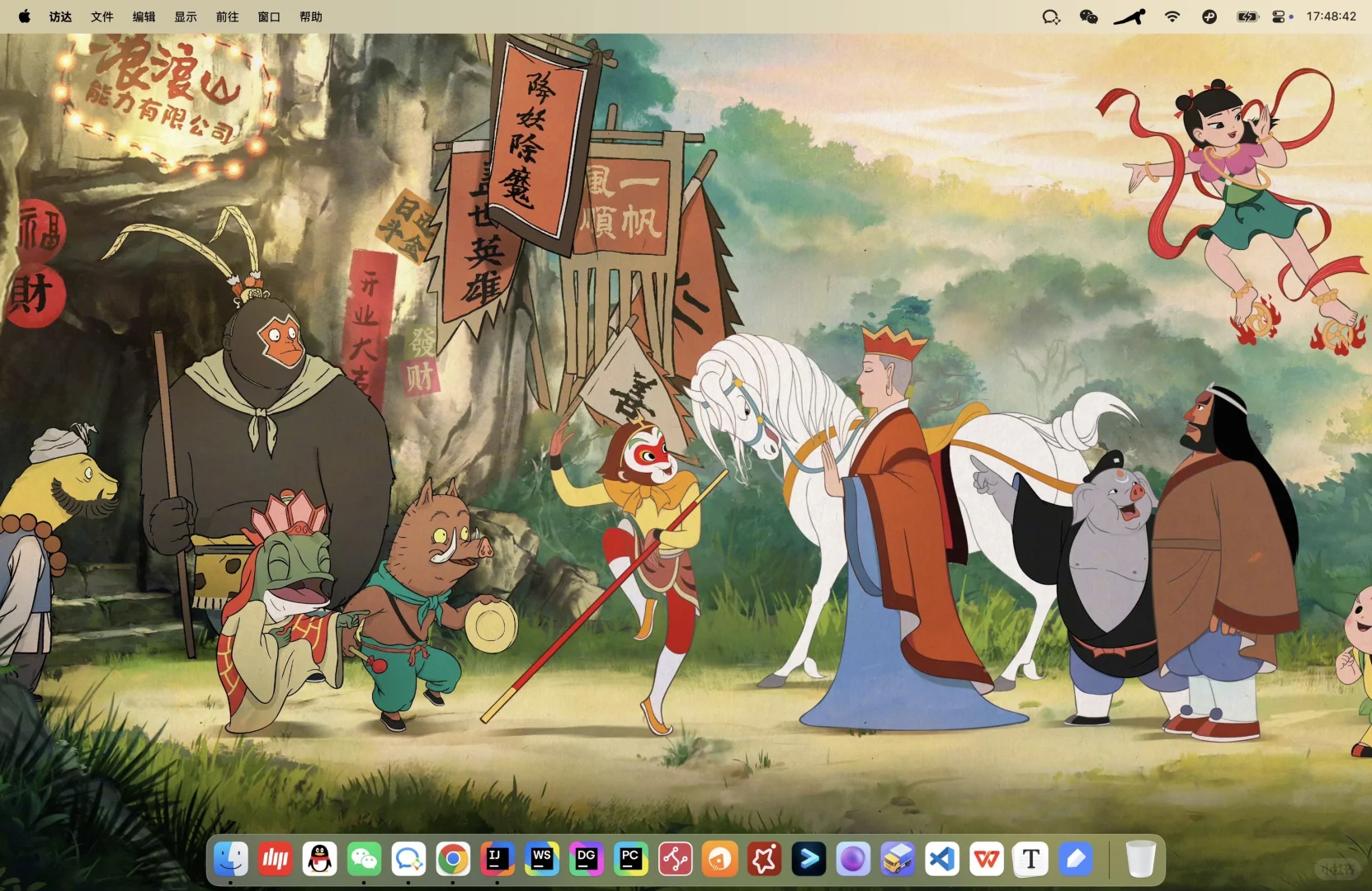
Task: Open the dark blue arrow terminal app
Action: point(809,860)
